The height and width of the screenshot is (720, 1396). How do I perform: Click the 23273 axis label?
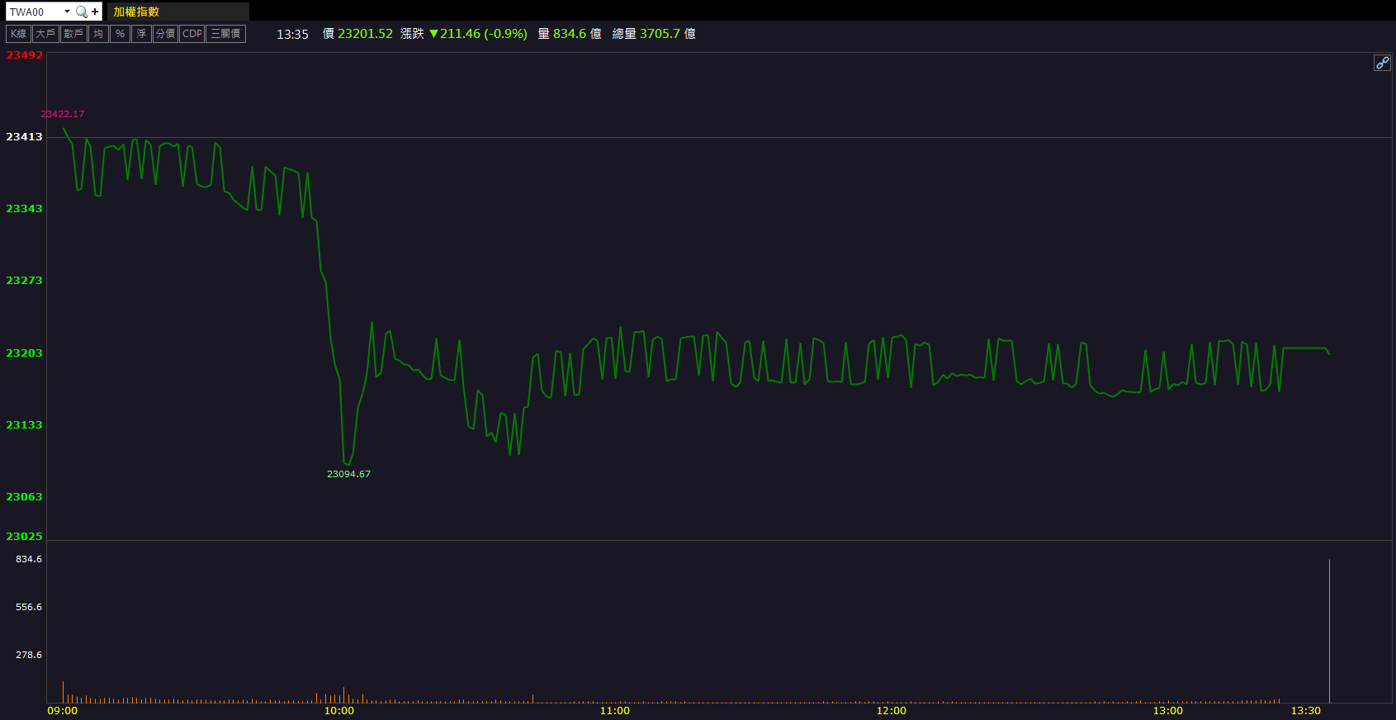click(x=25, y=280)
